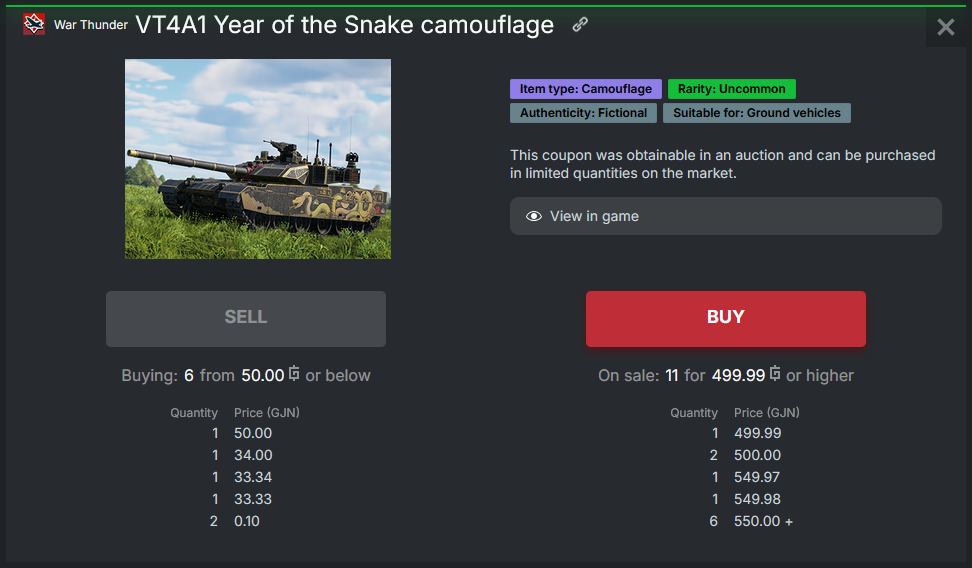Select the 500.00 sell order price

click(758, 455)
